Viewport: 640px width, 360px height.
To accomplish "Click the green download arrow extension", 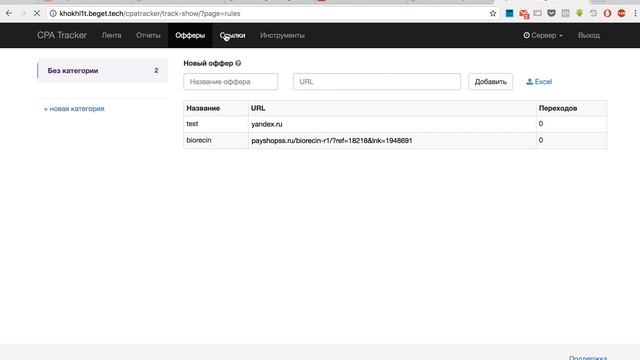I will (579, 13).
